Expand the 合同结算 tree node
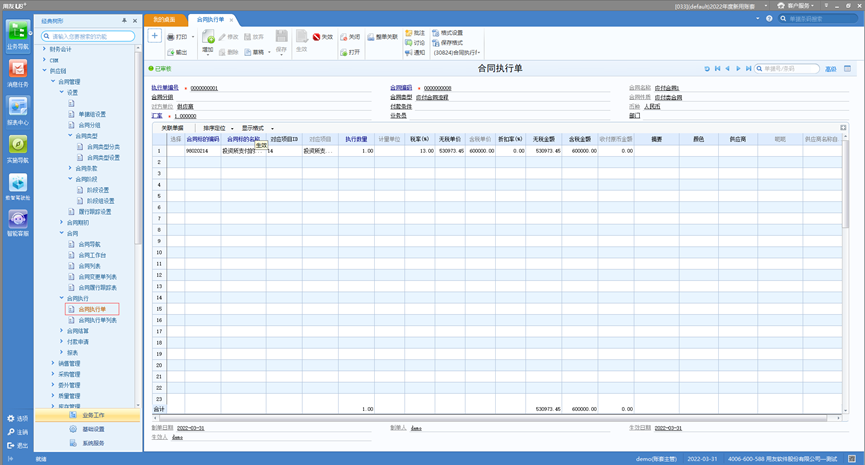Viewport: 865px width, 465px height. point(61,331)
